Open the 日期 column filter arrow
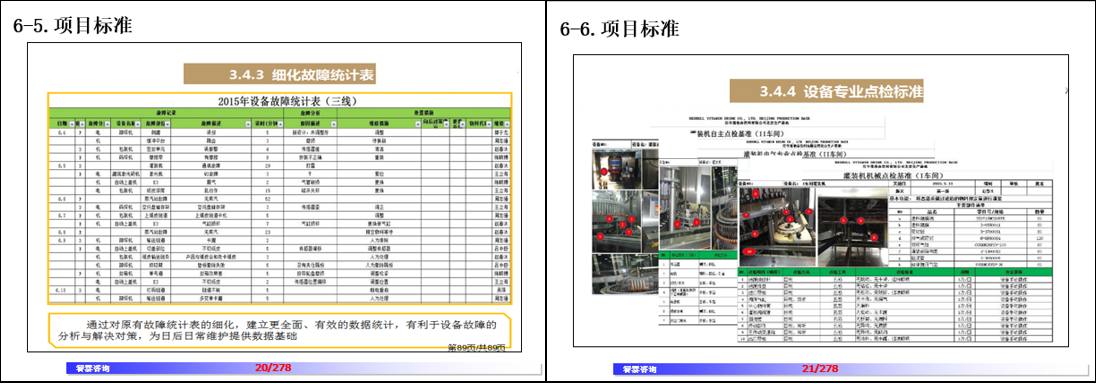Viewport: 1096px width, 384px height. 71,124
